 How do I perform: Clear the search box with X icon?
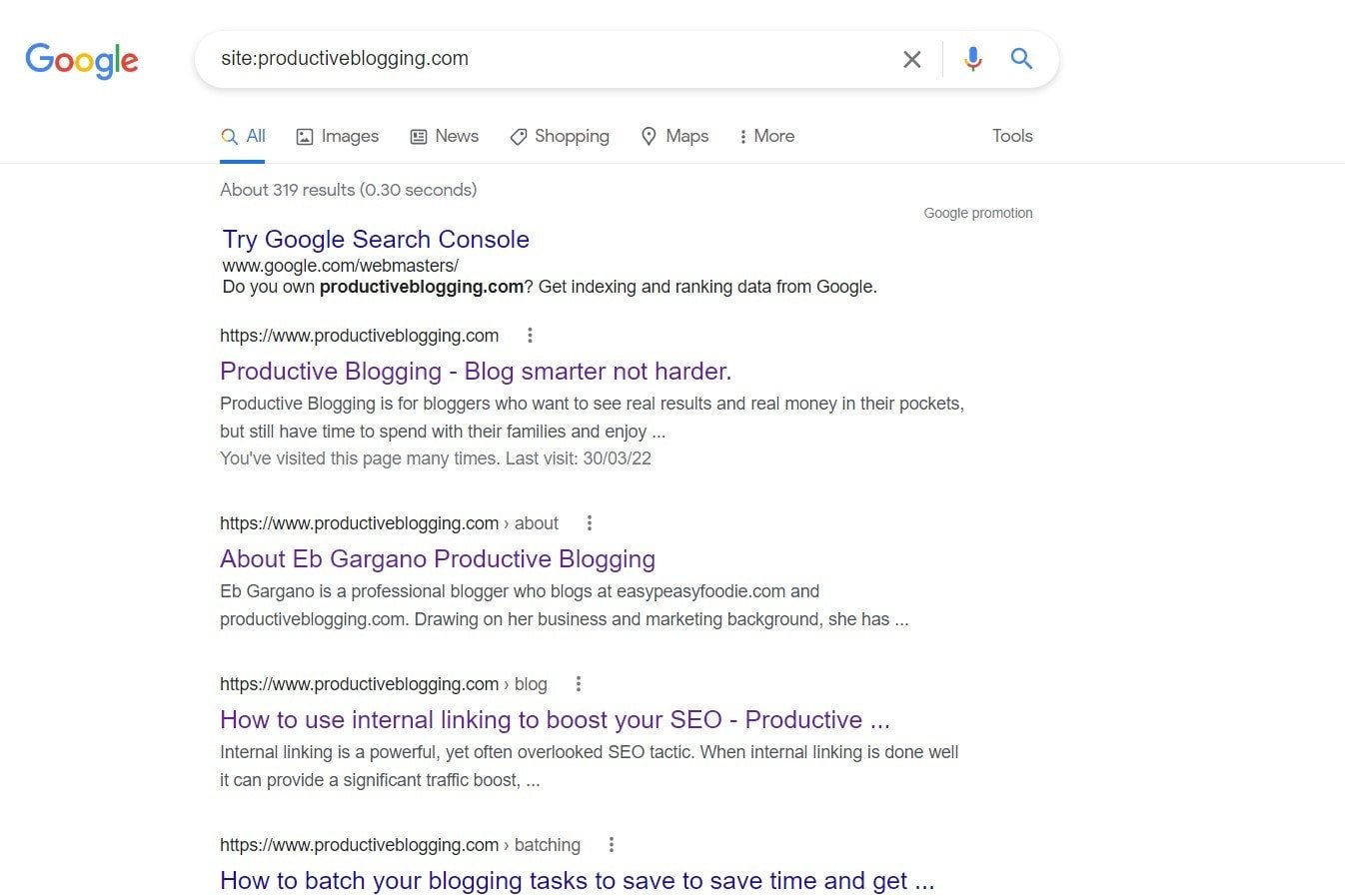click(911, 60)
